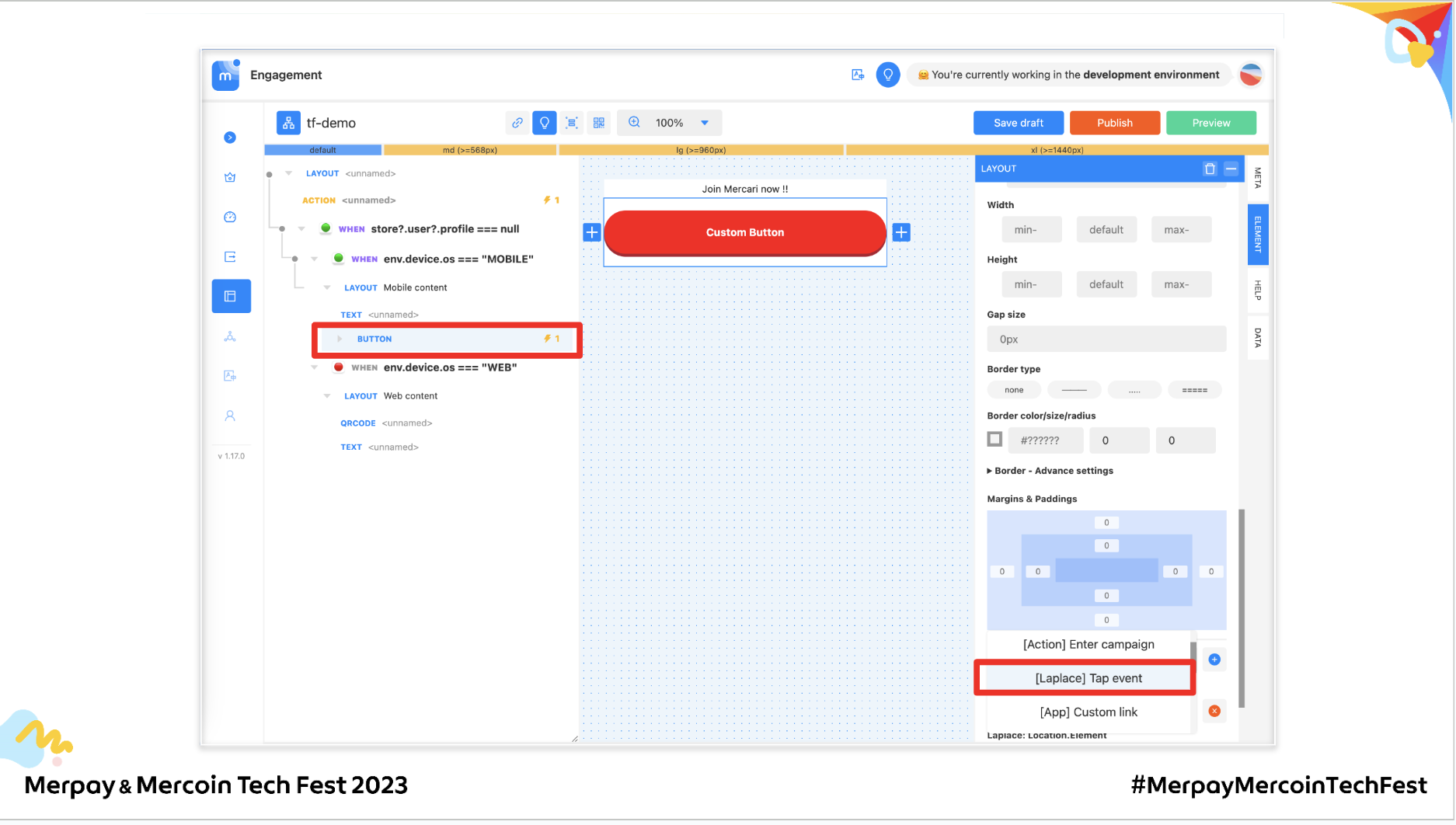
Task: Click the fit-to-frame icon in toolbar
Action: 572,123
